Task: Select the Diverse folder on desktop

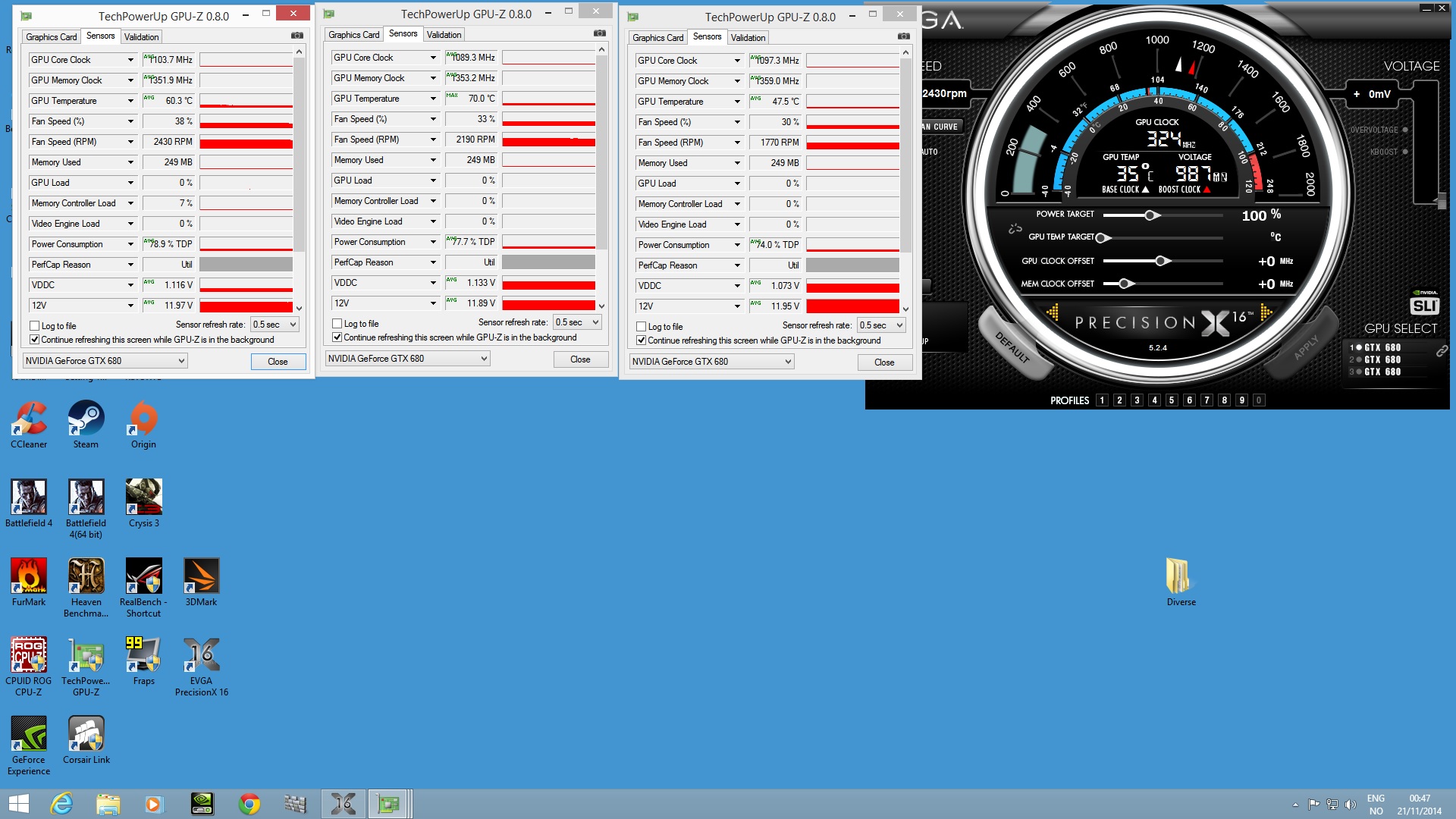Action: click(x=1181, y=582)
